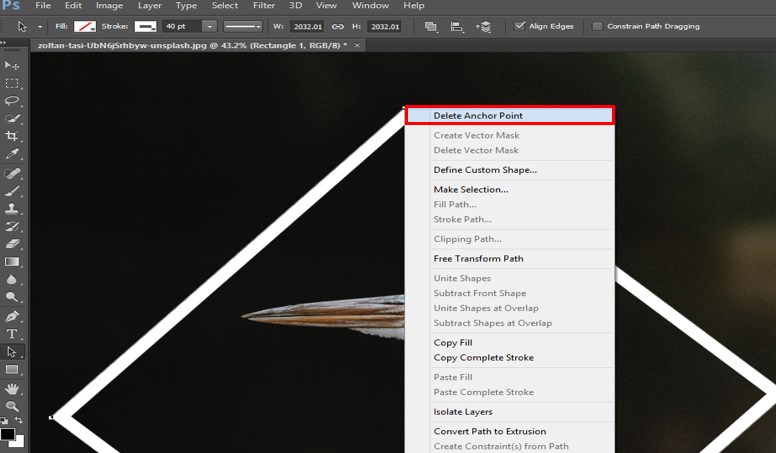Select the Brush tool
Image resolution: width=776 pixels, height=453 pixels.
click(12, 192)
